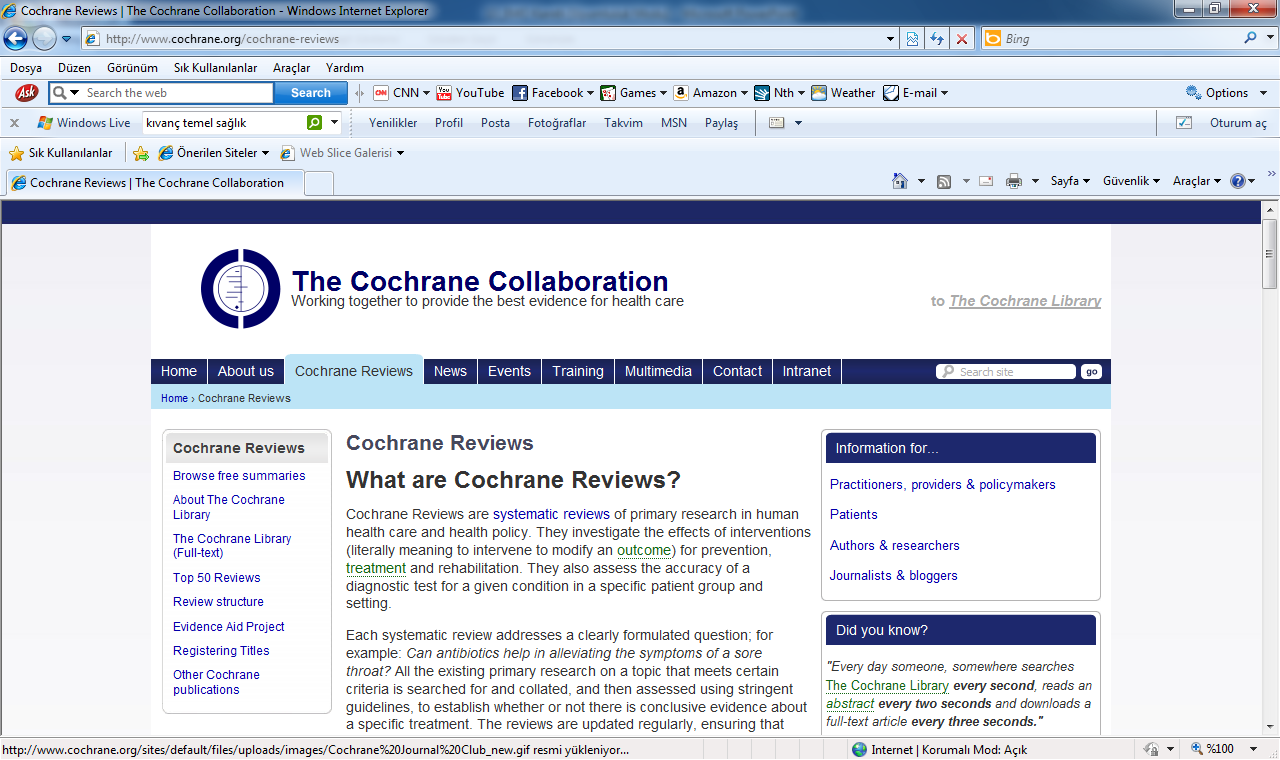Click the Ask toolbar logo icon
1280x760 pixels.
[26, 93]
